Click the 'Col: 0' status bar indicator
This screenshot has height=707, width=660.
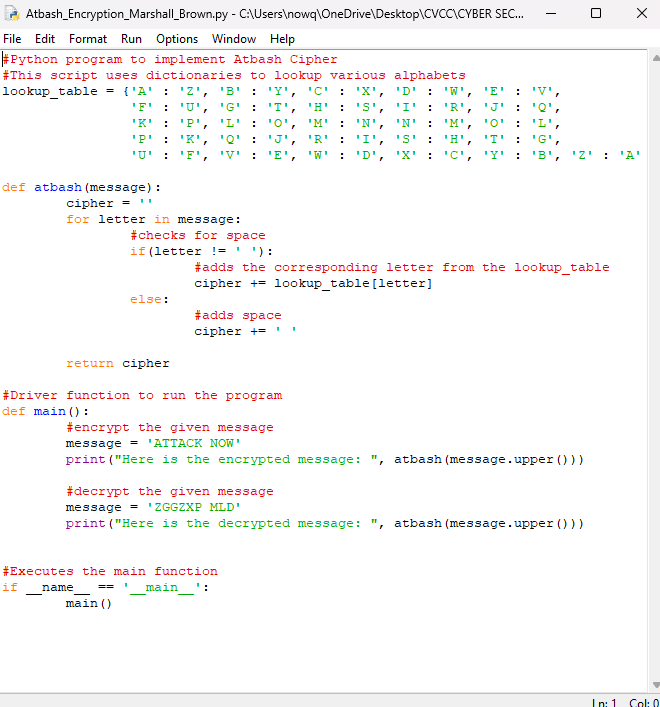point(644,702)
